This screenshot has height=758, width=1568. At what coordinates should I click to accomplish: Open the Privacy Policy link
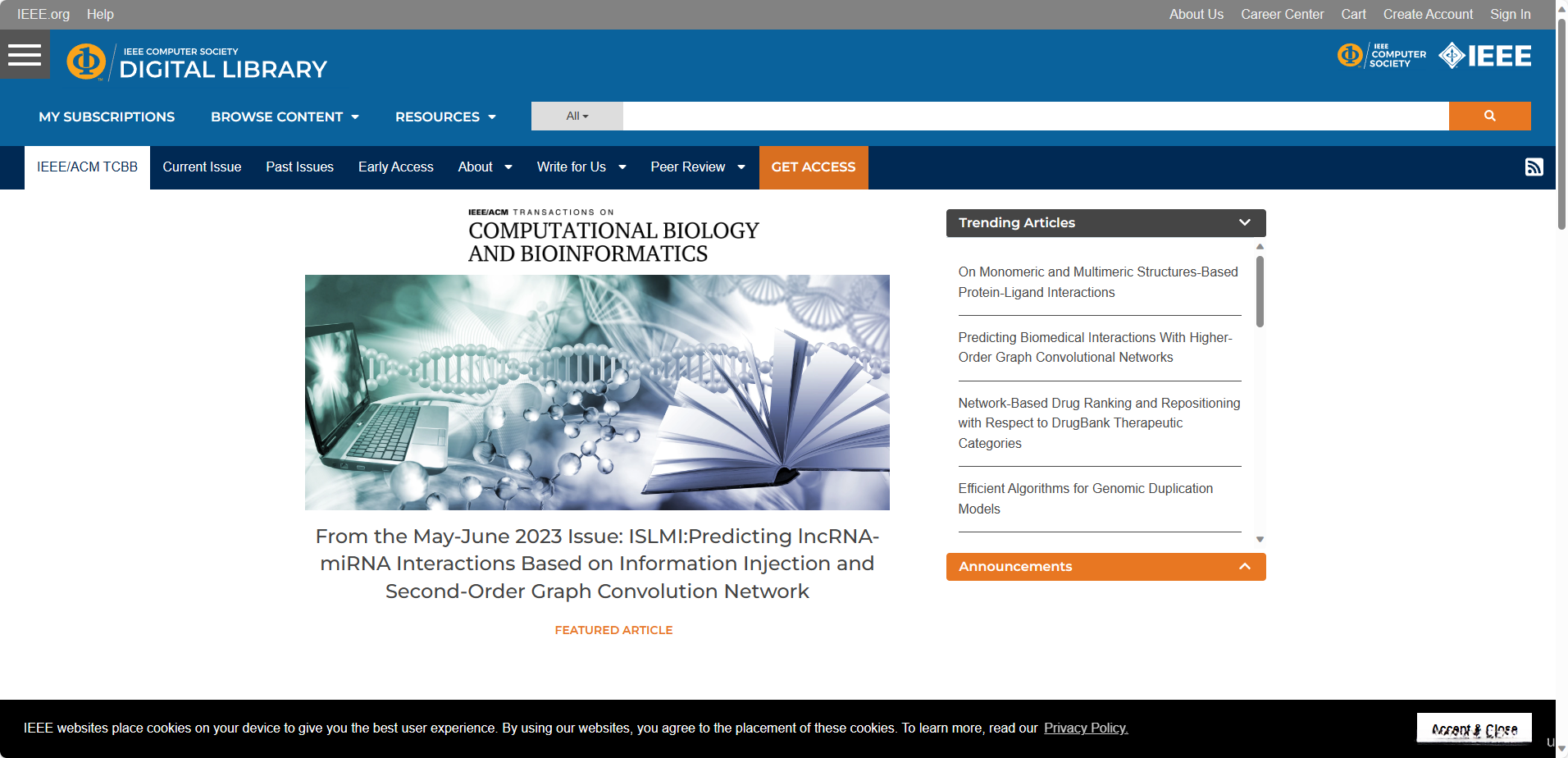coord(1086,728)
